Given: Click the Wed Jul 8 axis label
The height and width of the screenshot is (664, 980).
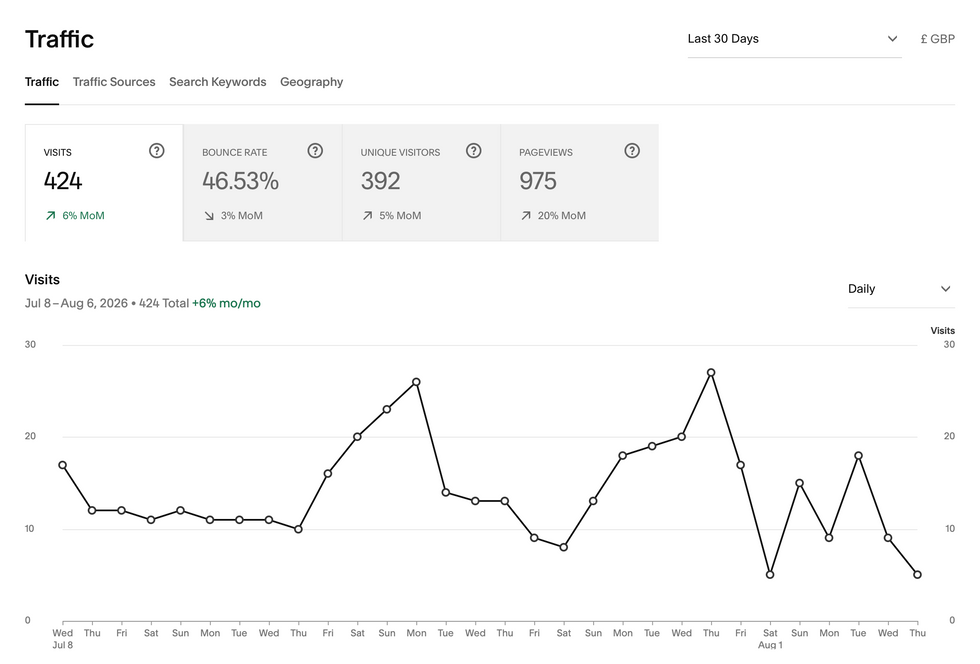Looking at the screenshot, I should pyautogui.click(x=62, y=638).
